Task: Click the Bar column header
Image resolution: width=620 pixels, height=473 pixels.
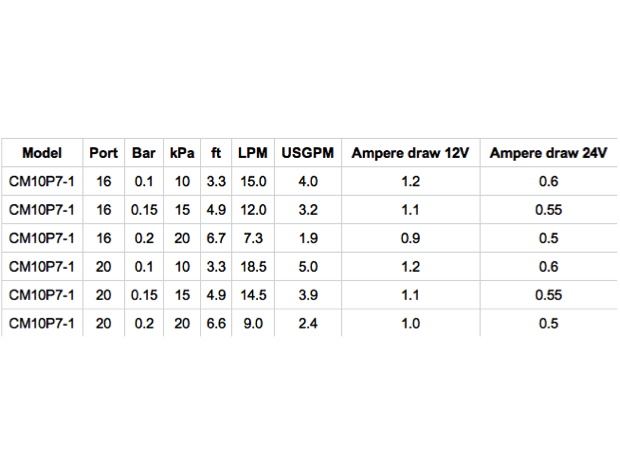Action: coord(144,153)
